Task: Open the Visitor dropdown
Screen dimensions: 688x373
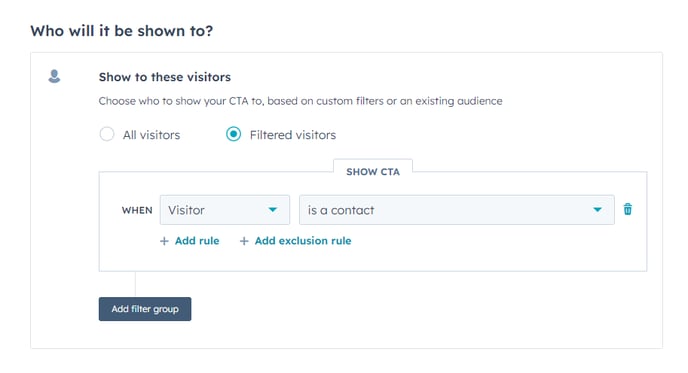Action: tap(225, 210)
